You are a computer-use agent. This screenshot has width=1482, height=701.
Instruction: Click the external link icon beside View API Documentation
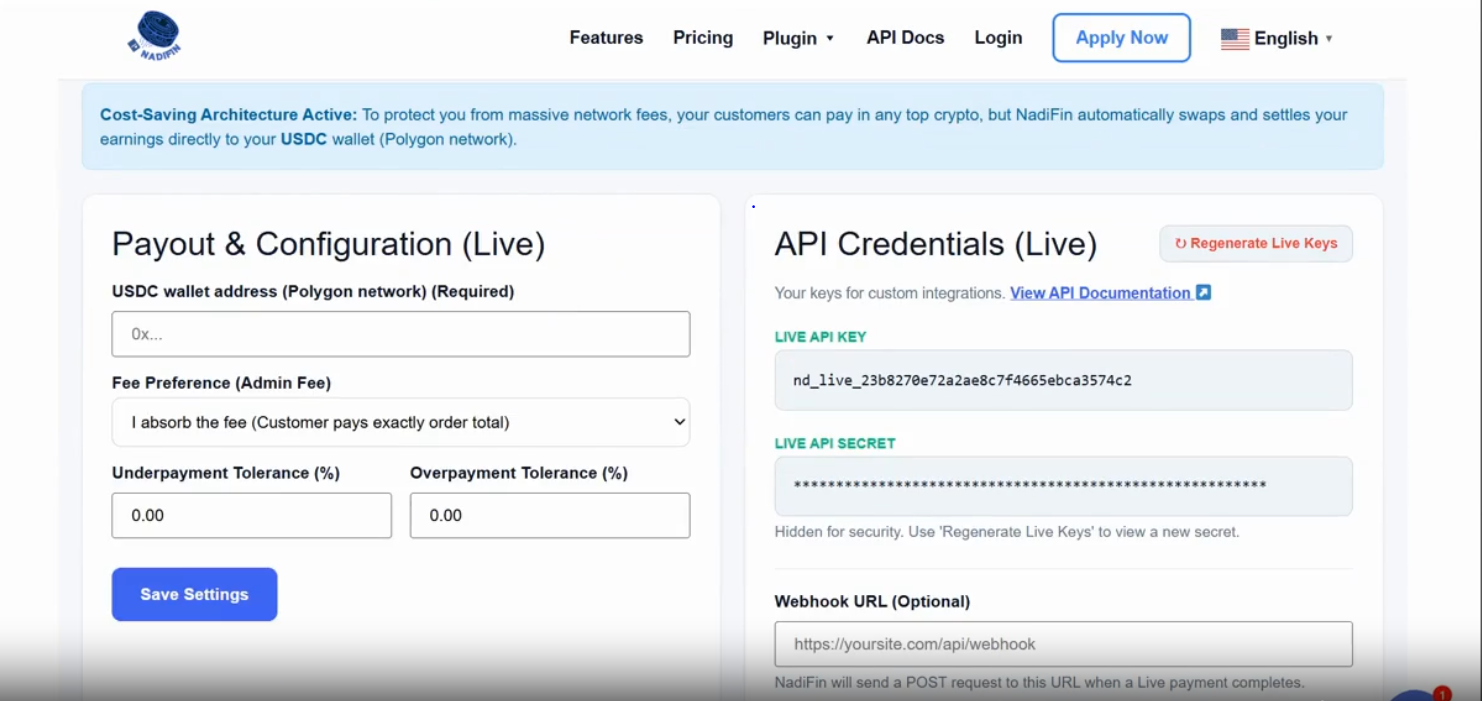click(x=1204, y=293)
